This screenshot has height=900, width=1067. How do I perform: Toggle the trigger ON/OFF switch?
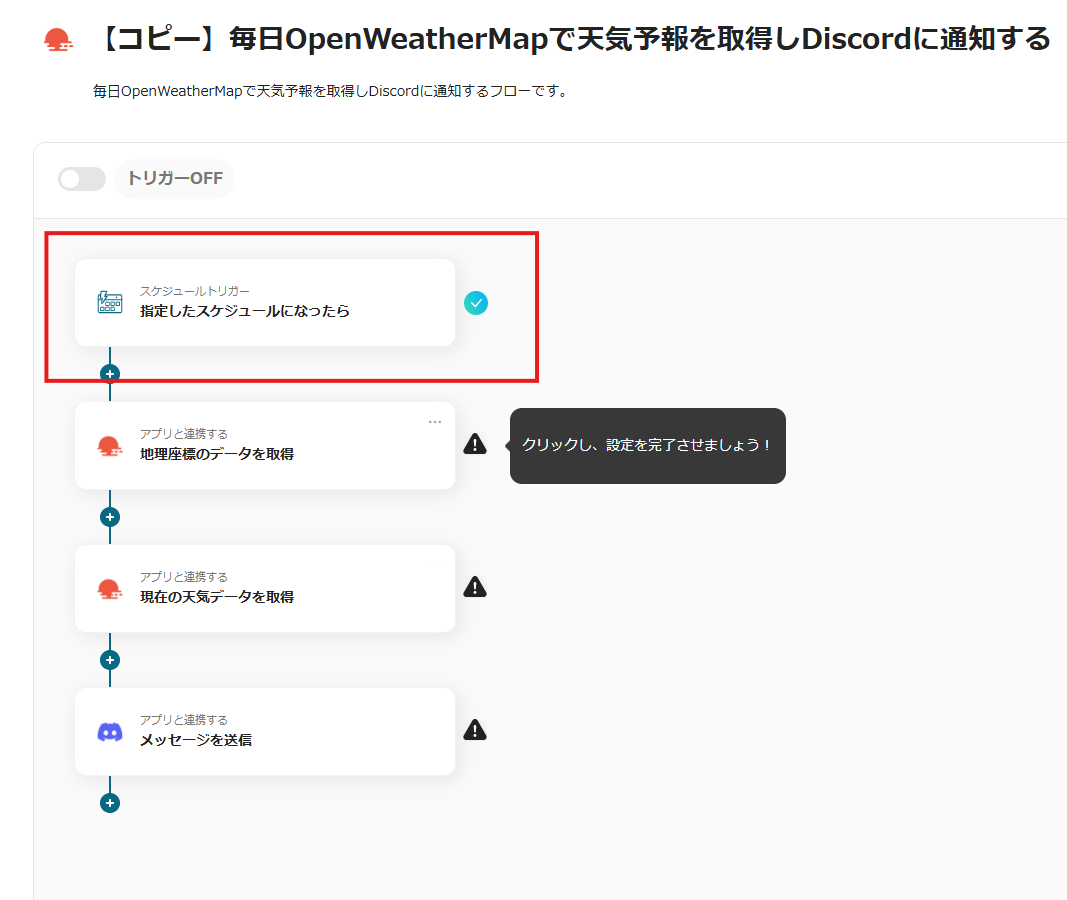pyautogui.click(x=82, y=179)
